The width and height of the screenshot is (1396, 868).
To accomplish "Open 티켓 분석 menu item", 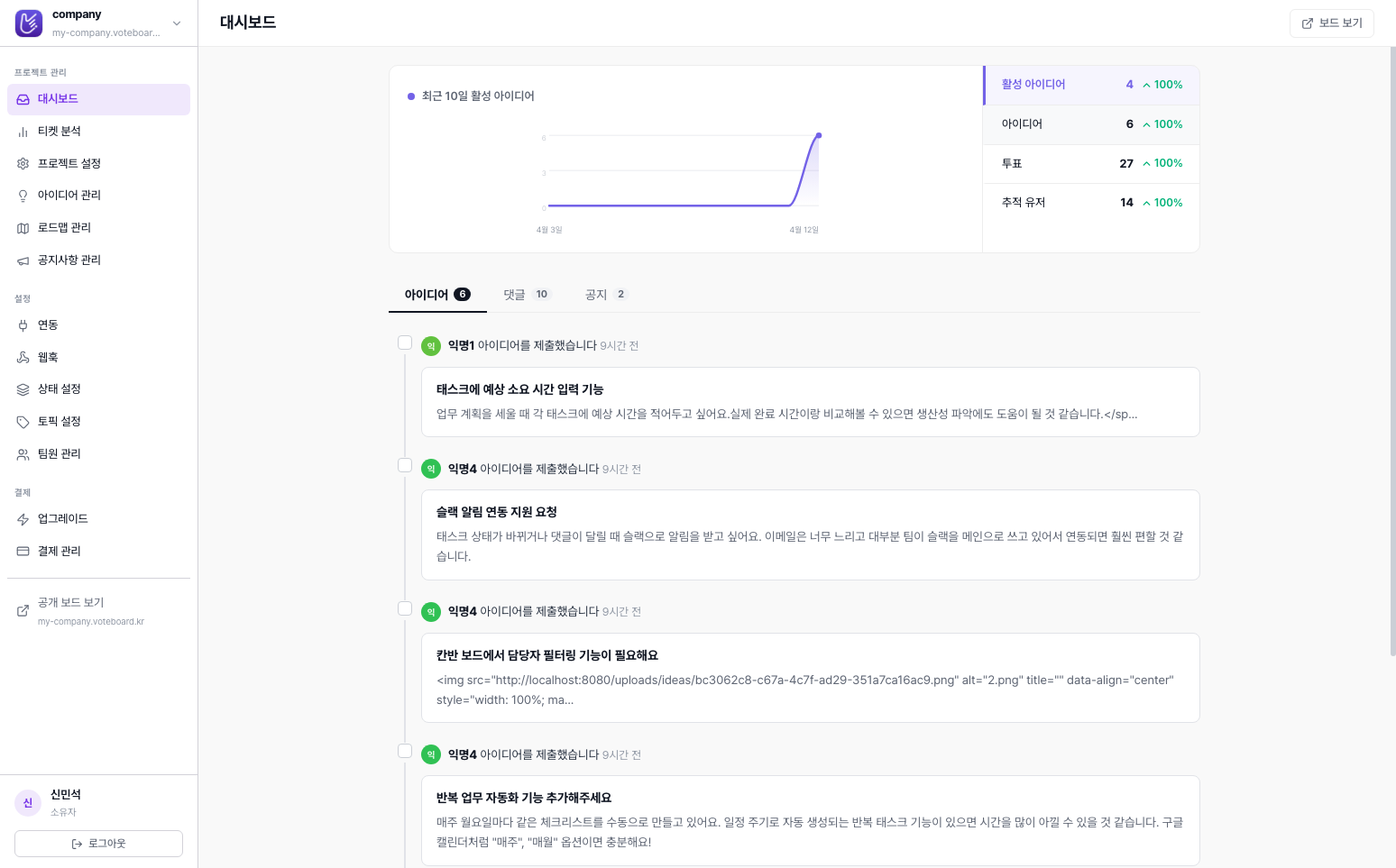I will (x=98, y=132).
